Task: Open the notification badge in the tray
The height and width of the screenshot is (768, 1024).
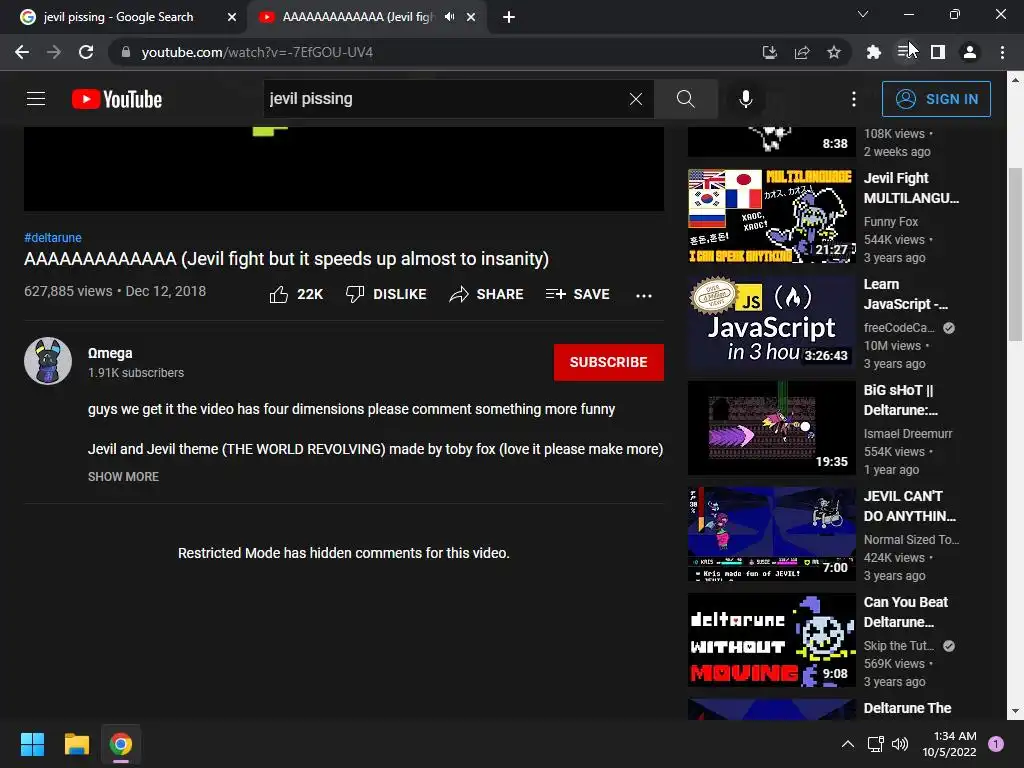Action: 996,744
